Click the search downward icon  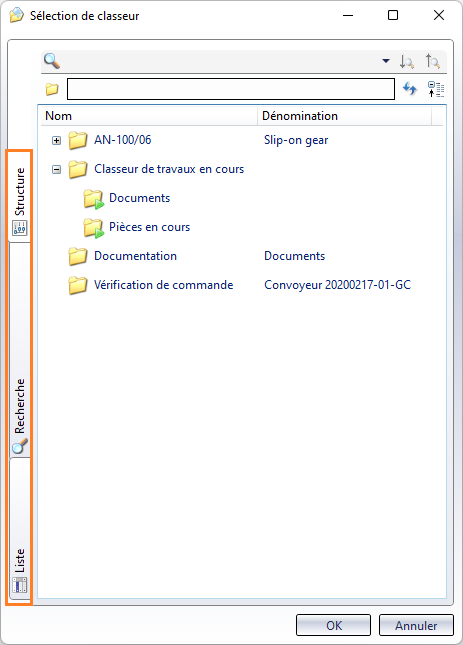[407, 61]
